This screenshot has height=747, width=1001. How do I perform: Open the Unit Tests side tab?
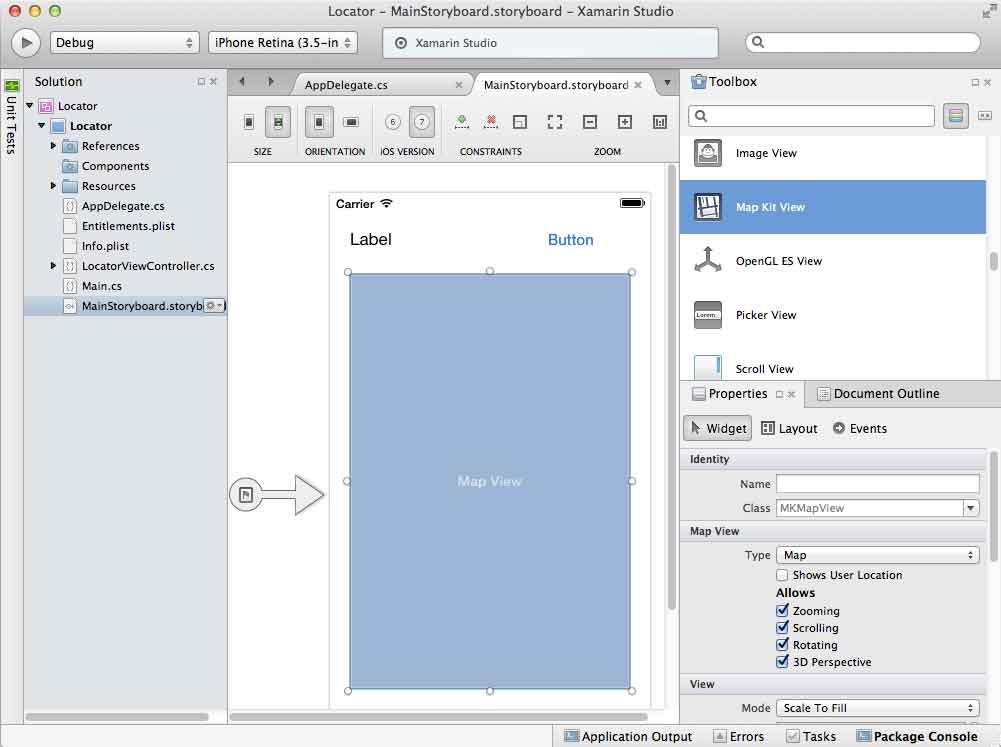coord(11,117)
